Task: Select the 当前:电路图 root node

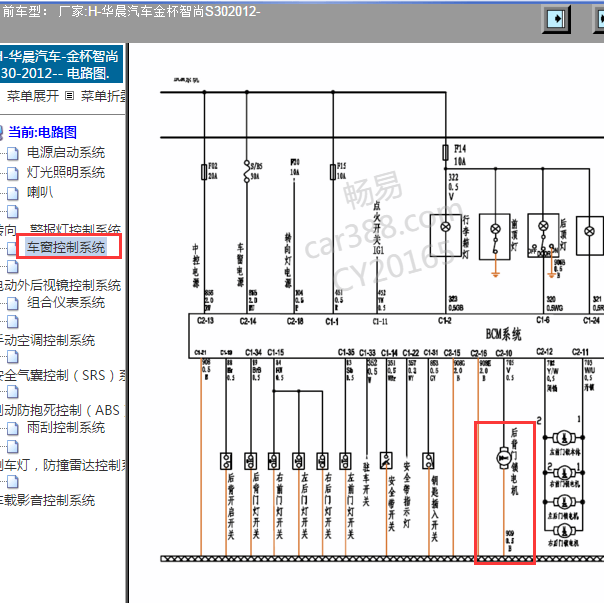Action: tap(42, 132)
